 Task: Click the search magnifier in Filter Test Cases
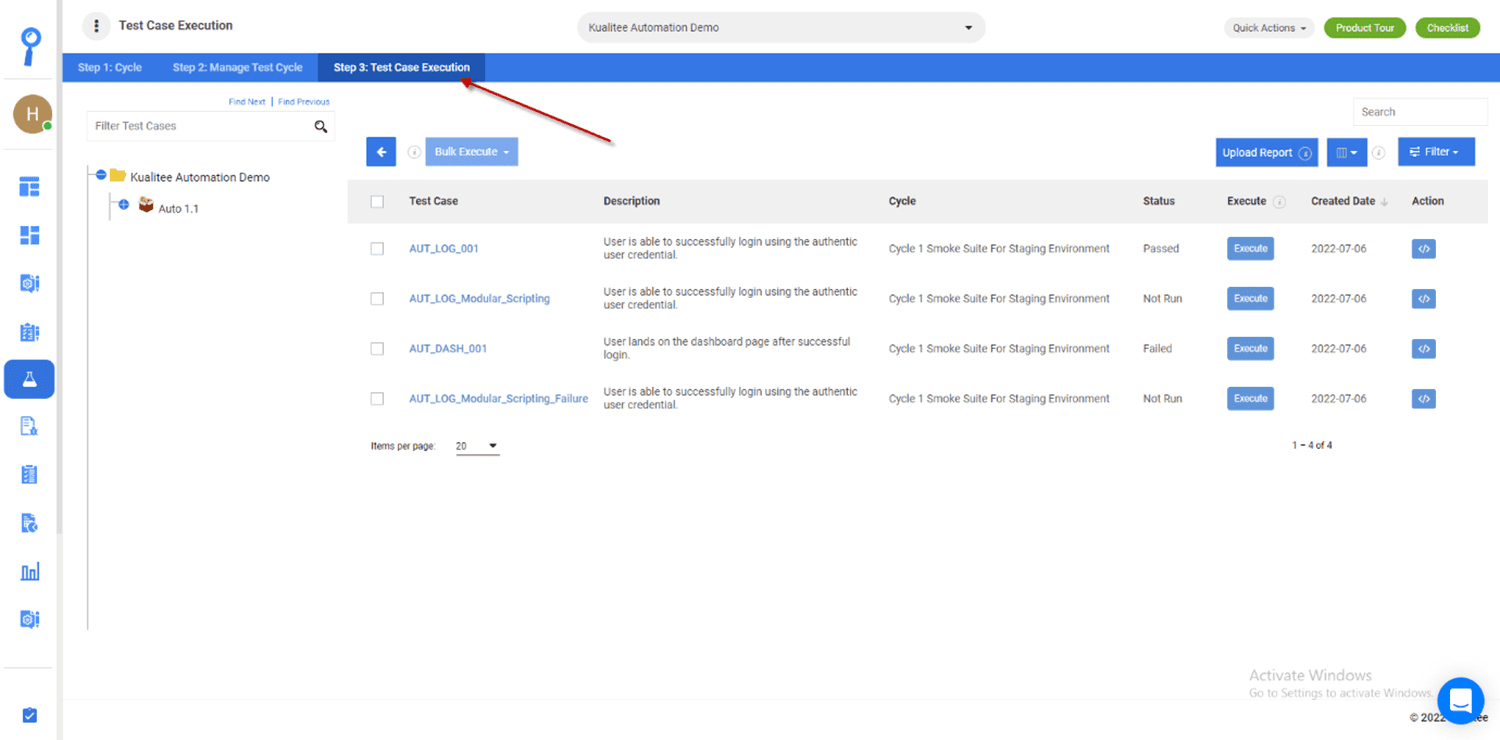321,127
